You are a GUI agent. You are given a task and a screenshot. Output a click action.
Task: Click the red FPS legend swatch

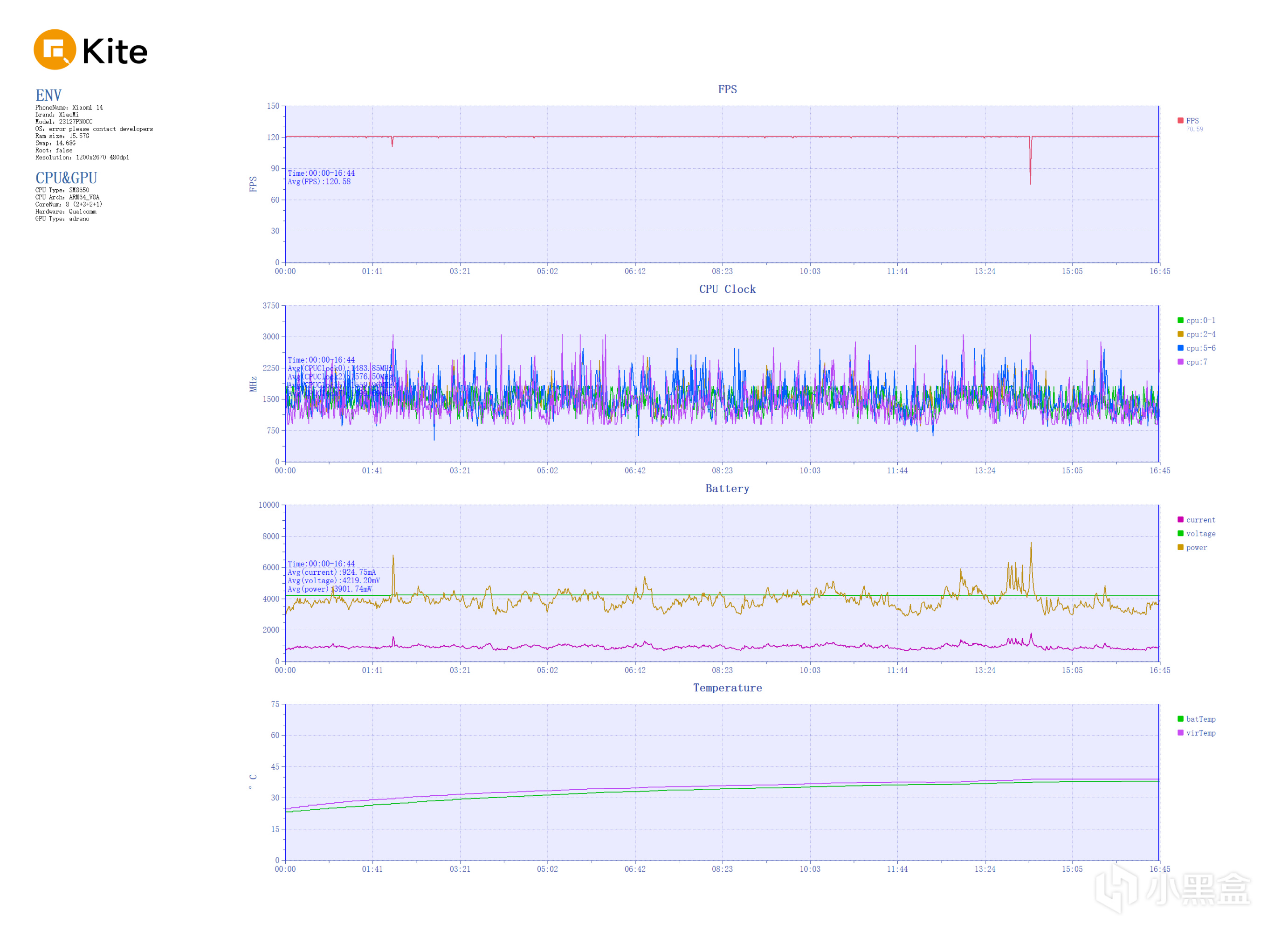[1180, 121]
